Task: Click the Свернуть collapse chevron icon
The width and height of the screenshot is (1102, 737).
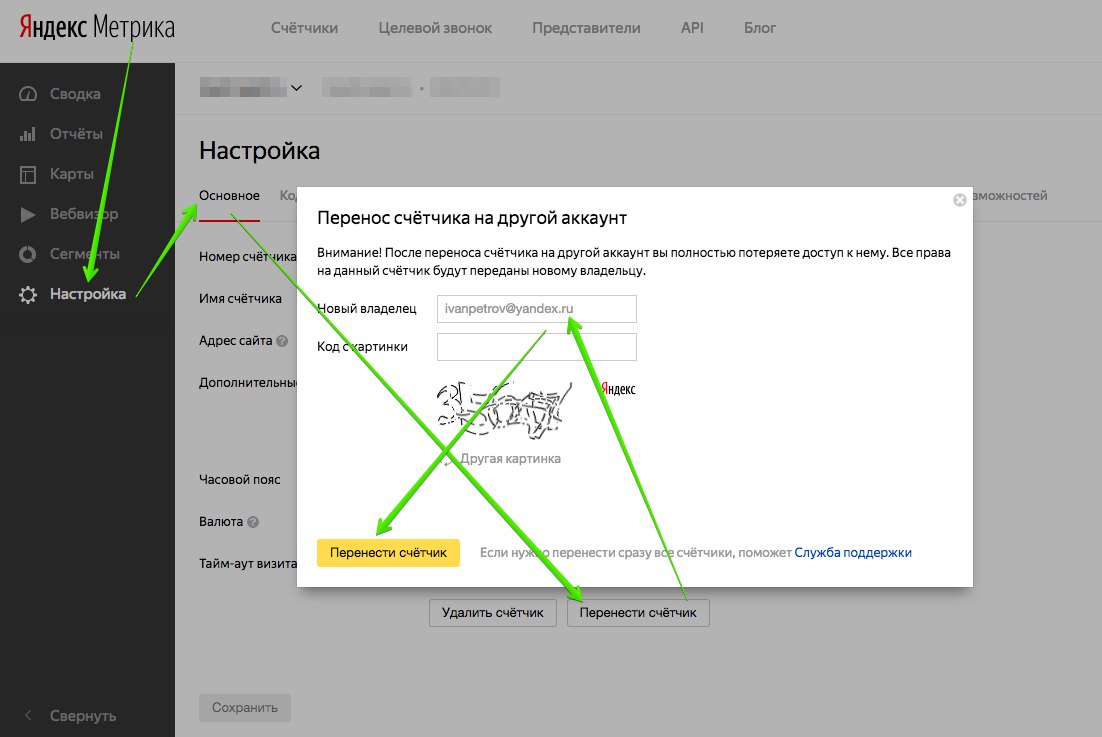Action: 28,715
